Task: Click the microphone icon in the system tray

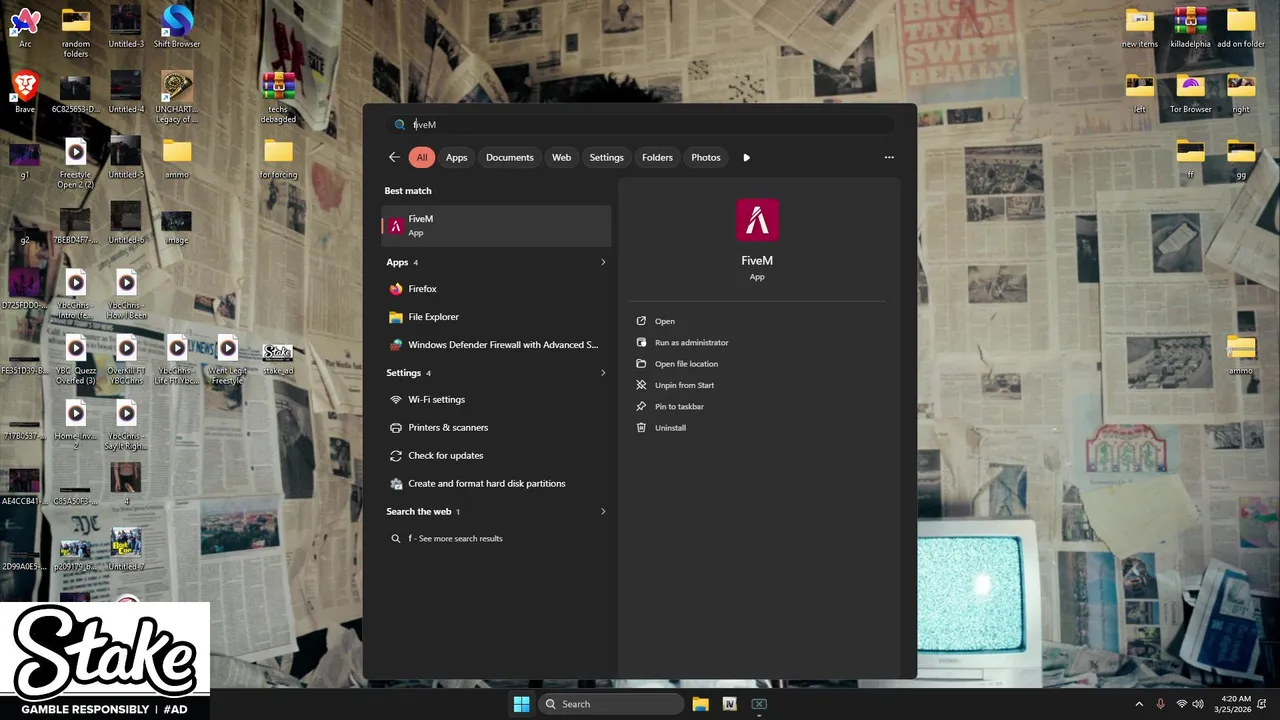Action: coord(1160,704)
